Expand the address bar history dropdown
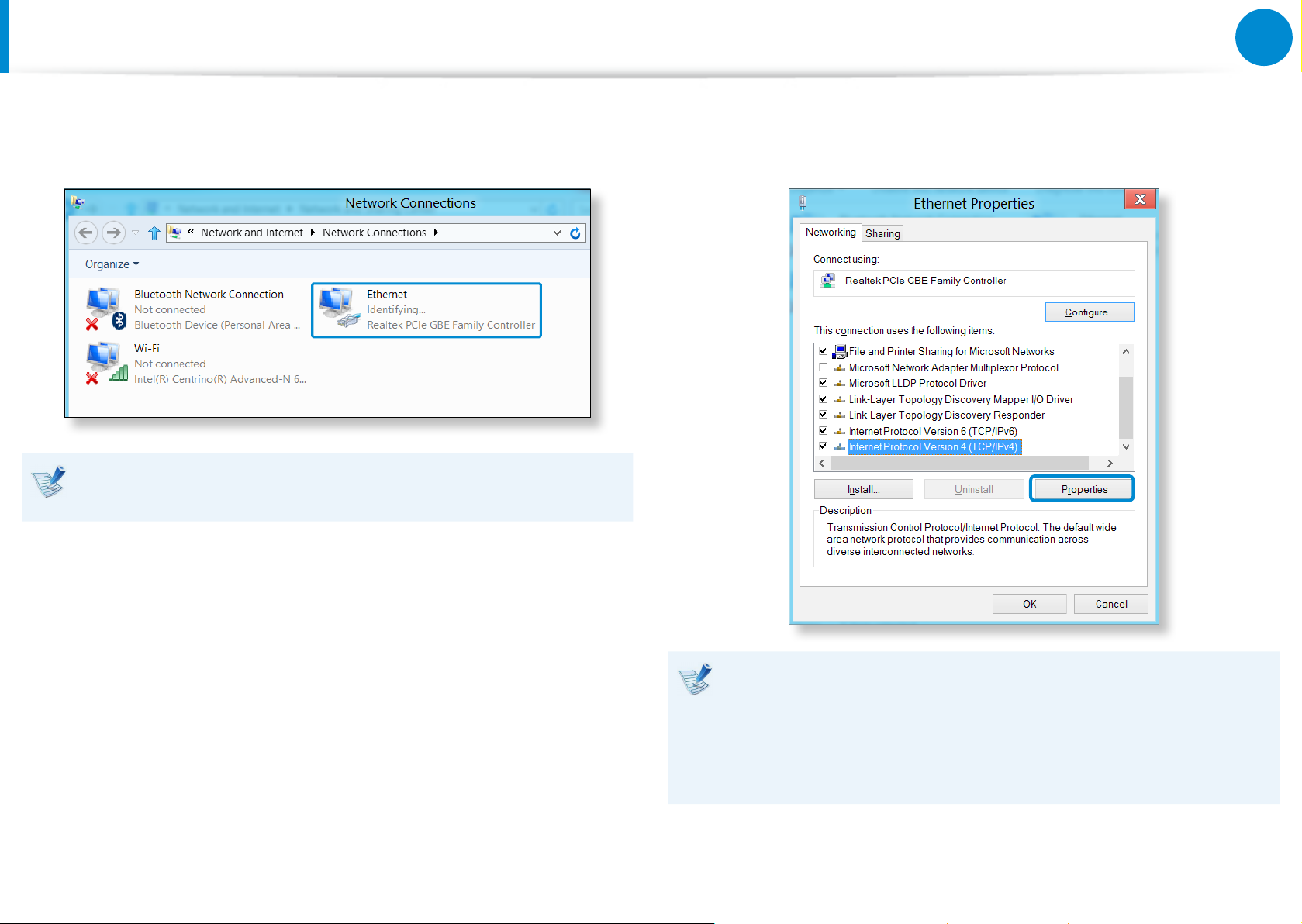 557,233
